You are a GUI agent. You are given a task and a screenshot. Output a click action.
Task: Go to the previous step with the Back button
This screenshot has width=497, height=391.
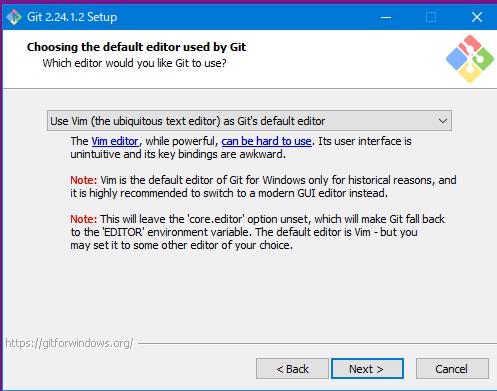pyautogui.click(x=292, y=369)
